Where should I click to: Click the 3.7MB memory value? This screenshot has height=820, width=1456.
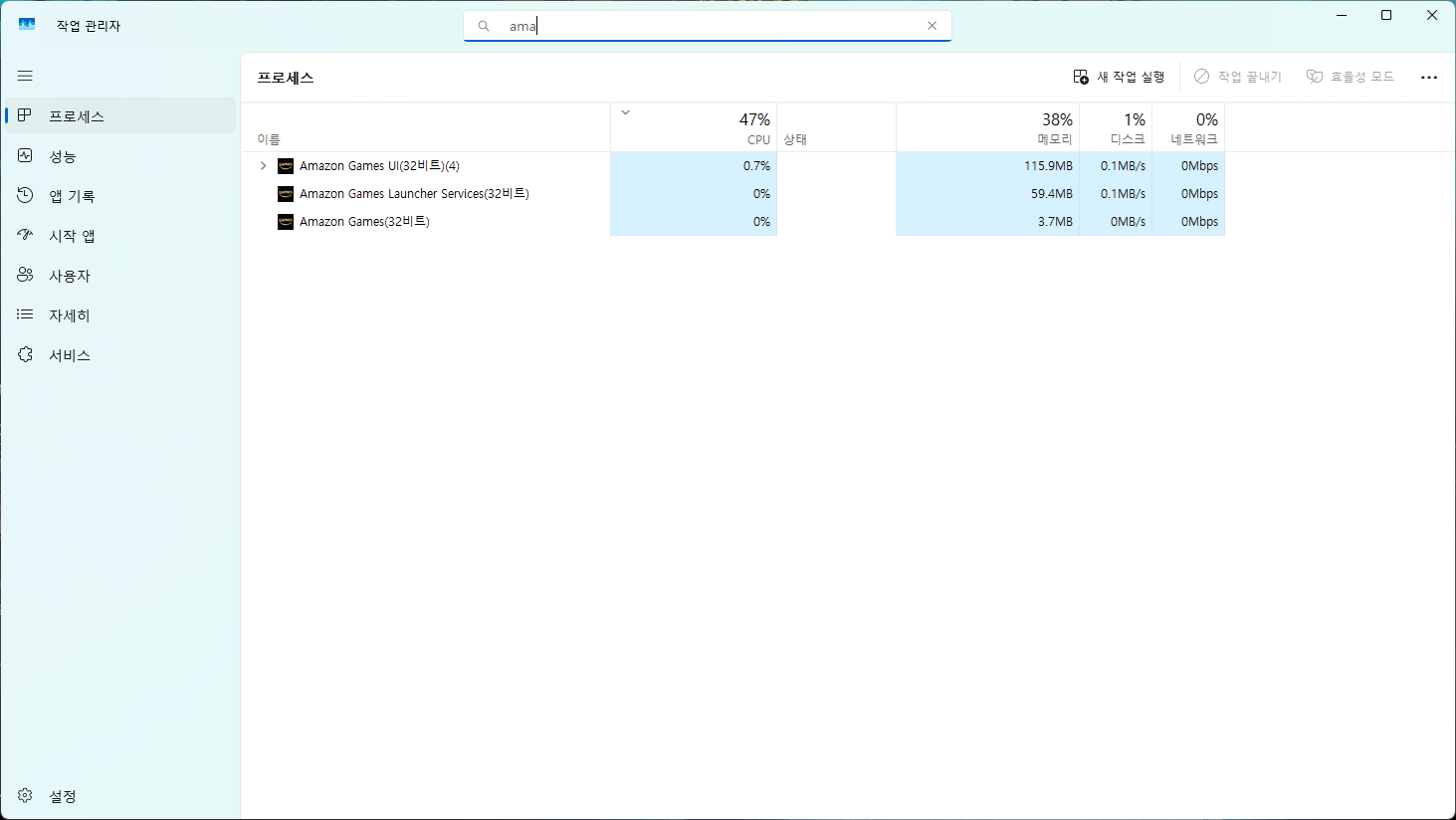point(1055,222)
